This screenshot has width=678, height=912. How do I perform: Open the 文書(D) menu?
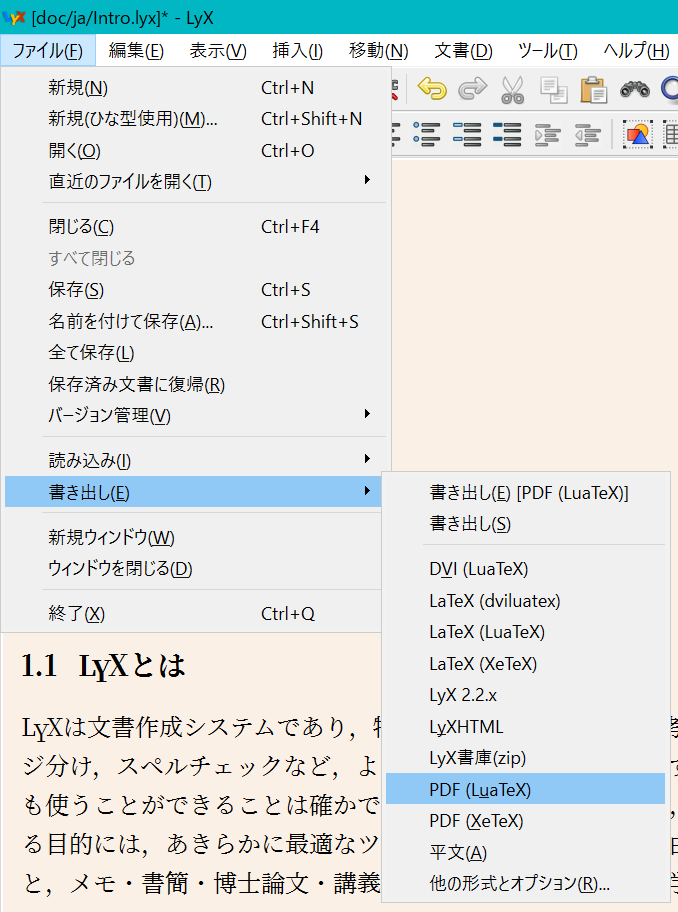coord(463,51)
